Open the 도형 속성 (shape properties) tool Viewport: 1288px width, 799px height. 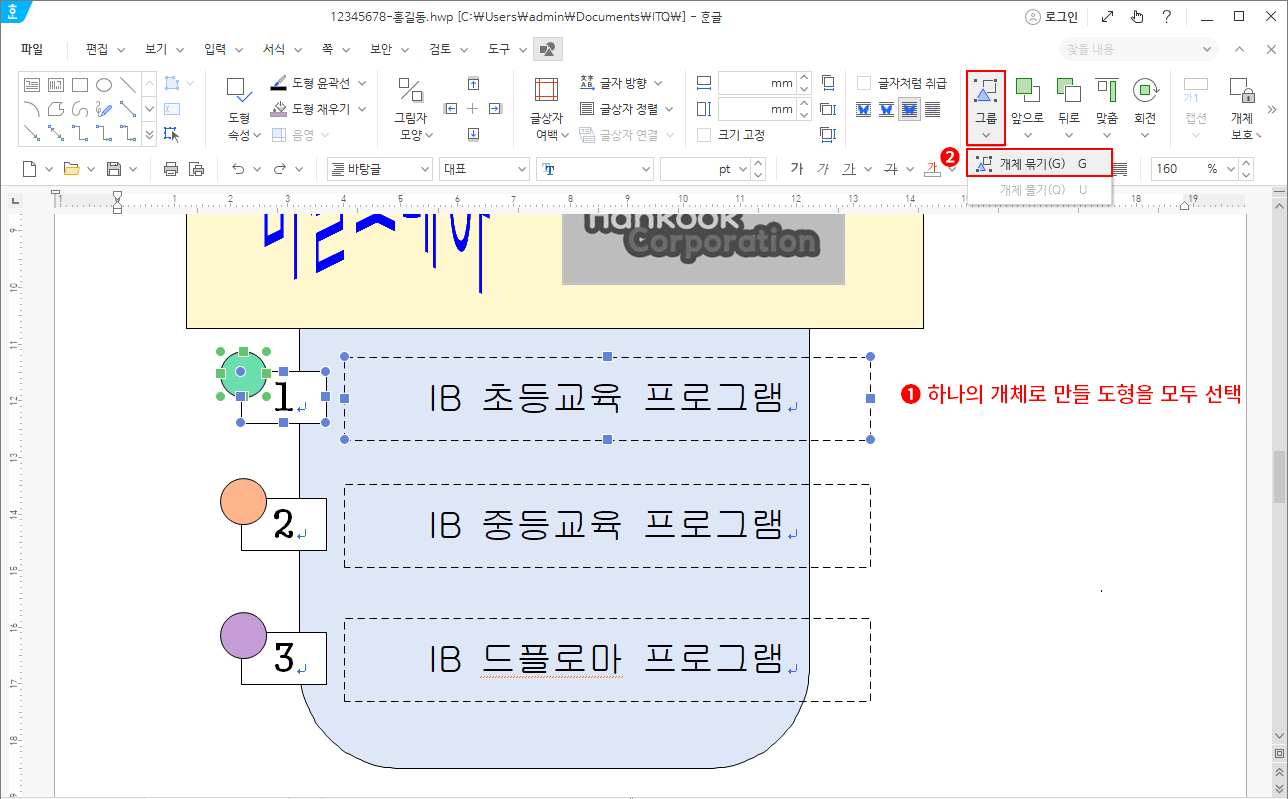pos(238,108)
